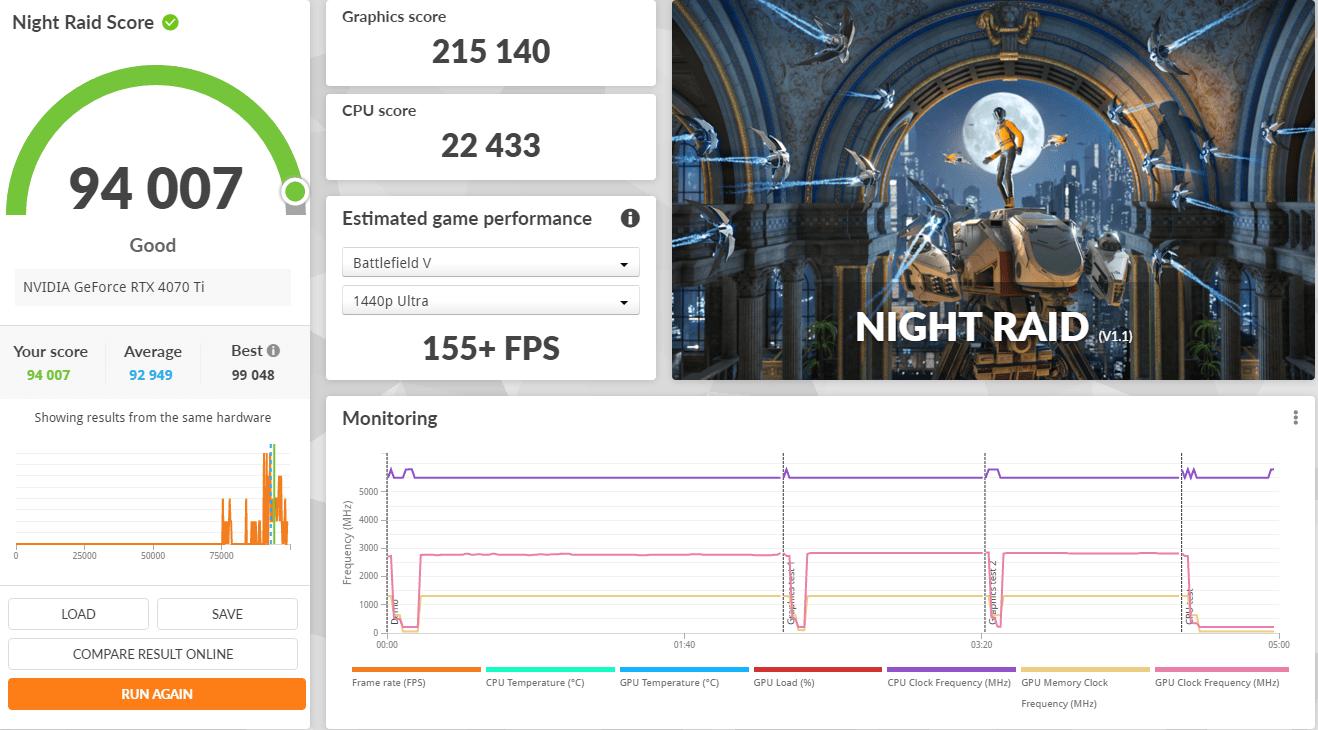Click the LOAD button
The height and width of the screenshot is (730, 1318).
pos(78,614)
